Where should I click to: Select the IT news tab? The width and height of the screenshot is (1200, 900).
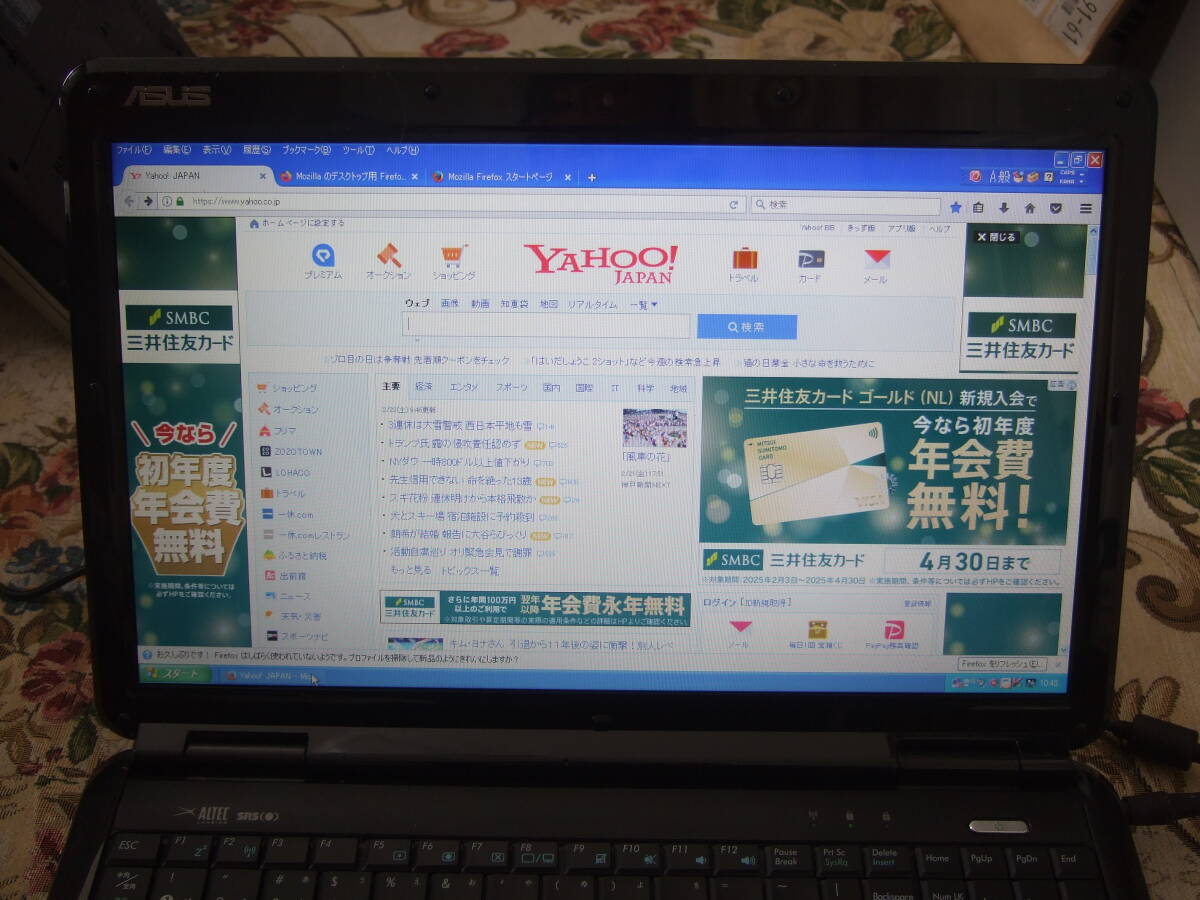tap(616, 387)
